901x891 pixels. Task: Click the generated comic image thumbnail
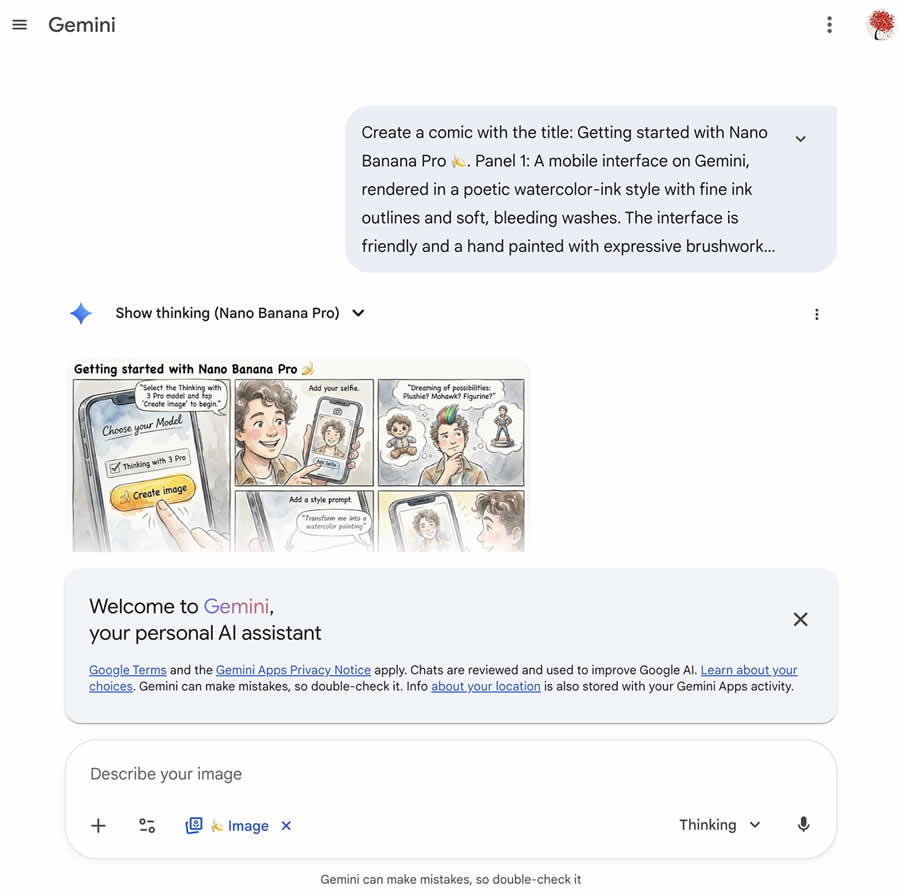pos(298,455)
